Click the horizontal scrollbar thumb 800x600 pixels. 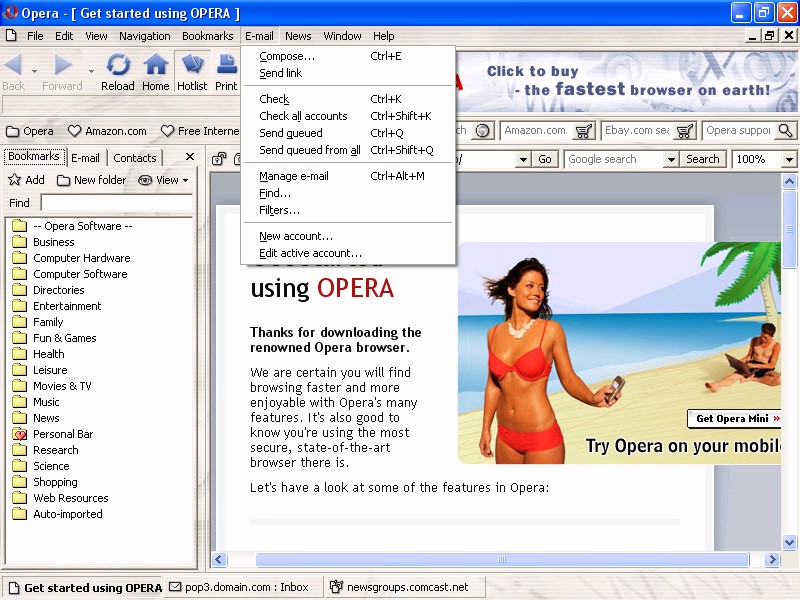[x=502, y=560]
